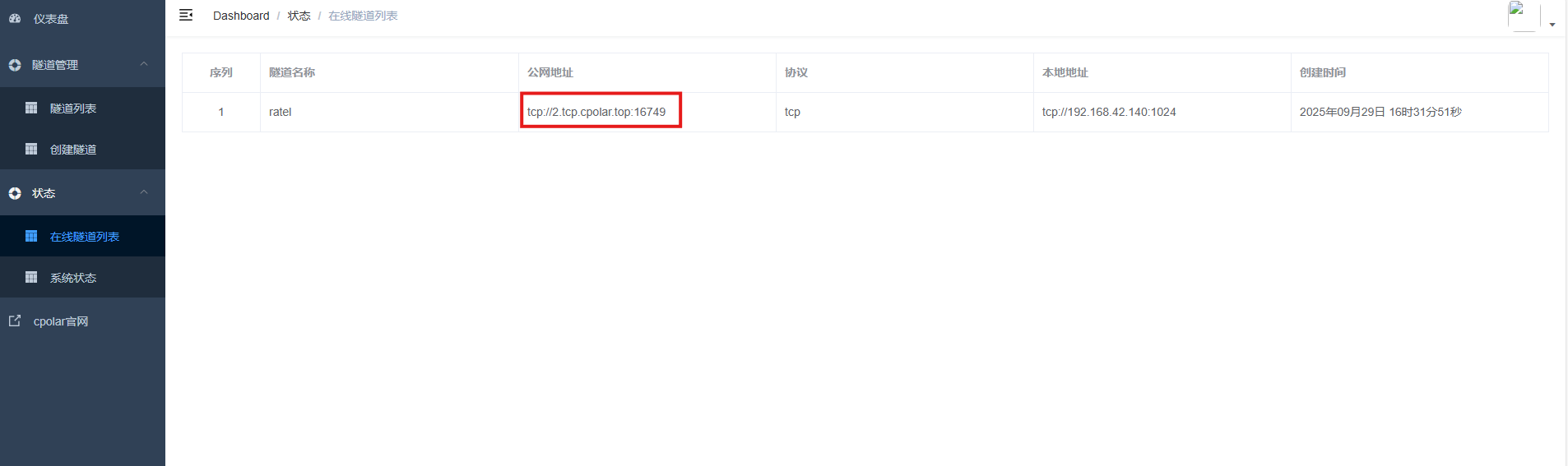Click the ratel tunnel name cell
Viewport: 1568px width, 466px height.
point(281,112)
